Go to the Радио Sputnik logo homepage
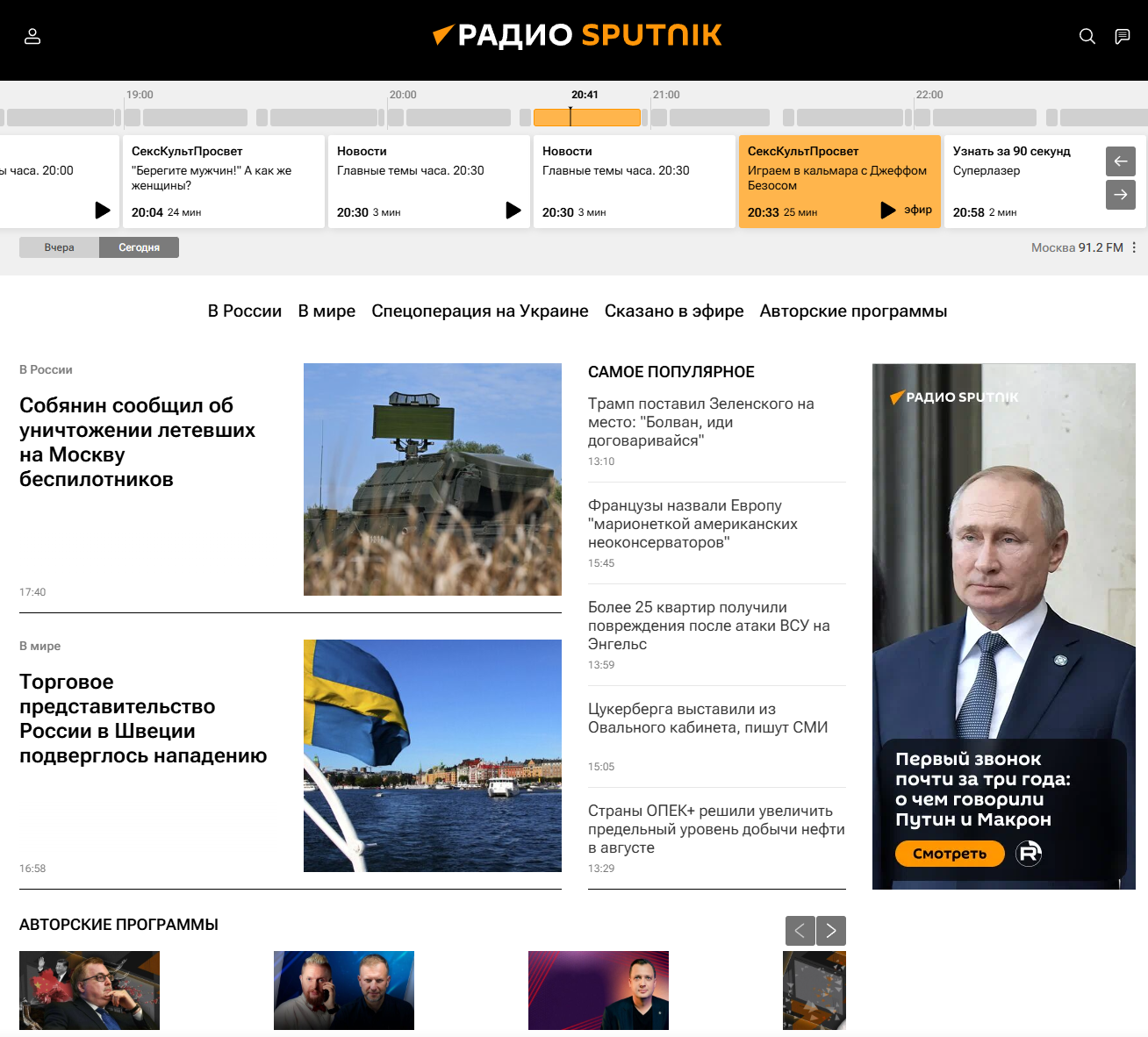The image size is (1148, 1037). pos(578,35)
